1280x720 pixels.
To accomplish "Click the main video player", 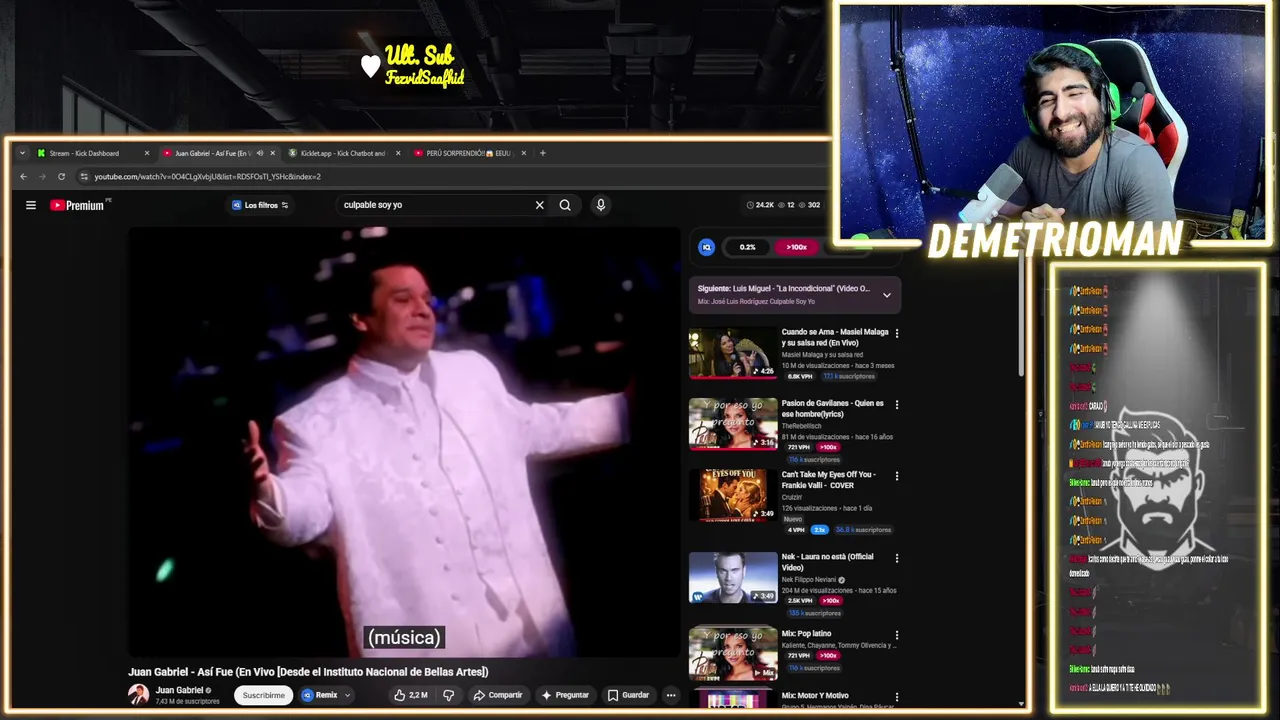I will pyautogui.click(x=404, y=442).
